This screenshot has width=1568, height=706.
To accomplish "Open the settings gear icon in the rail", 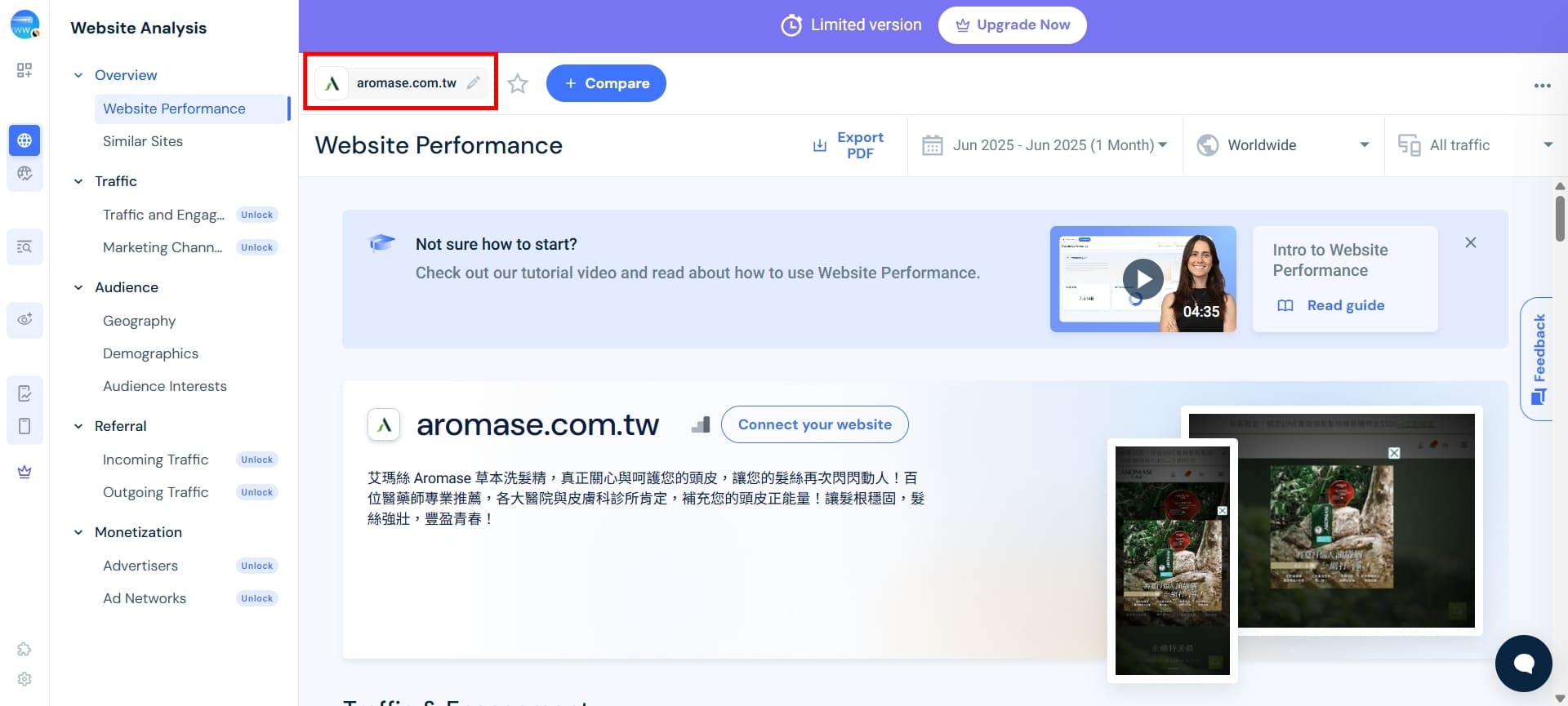I will 24,679.
